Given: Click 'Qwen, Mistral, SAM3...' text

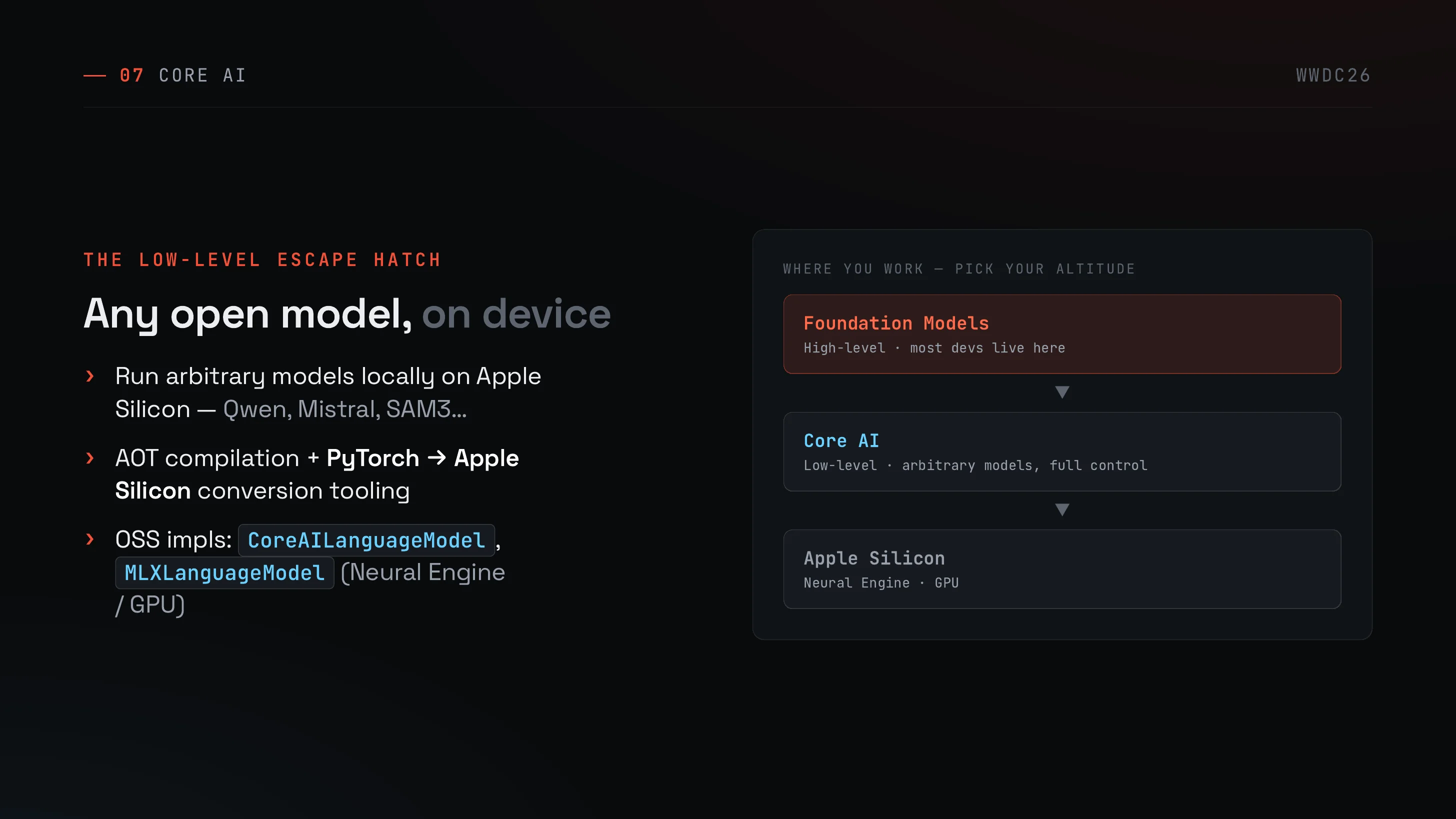Looking at the screenshot, I should pyautogui.click(x=345, y=409).
